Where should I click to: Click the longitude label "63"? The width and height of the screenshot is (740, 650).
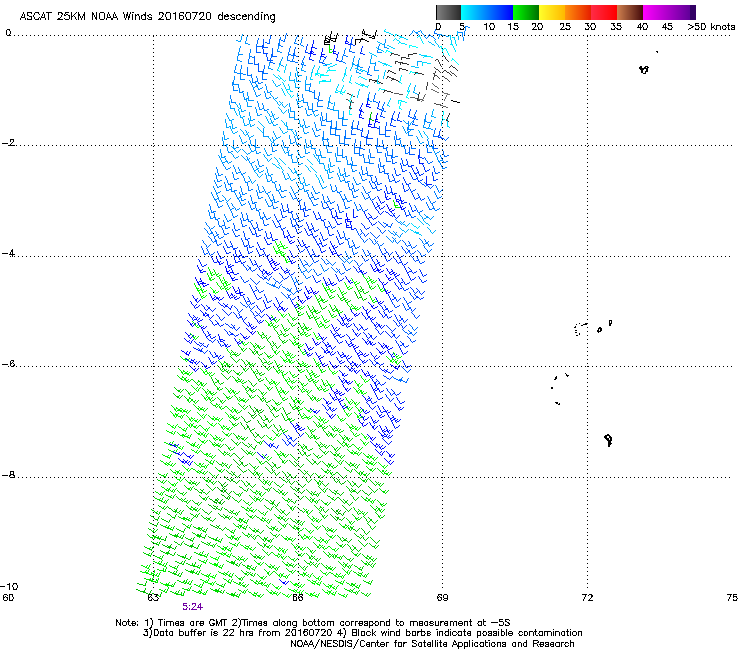153,598
